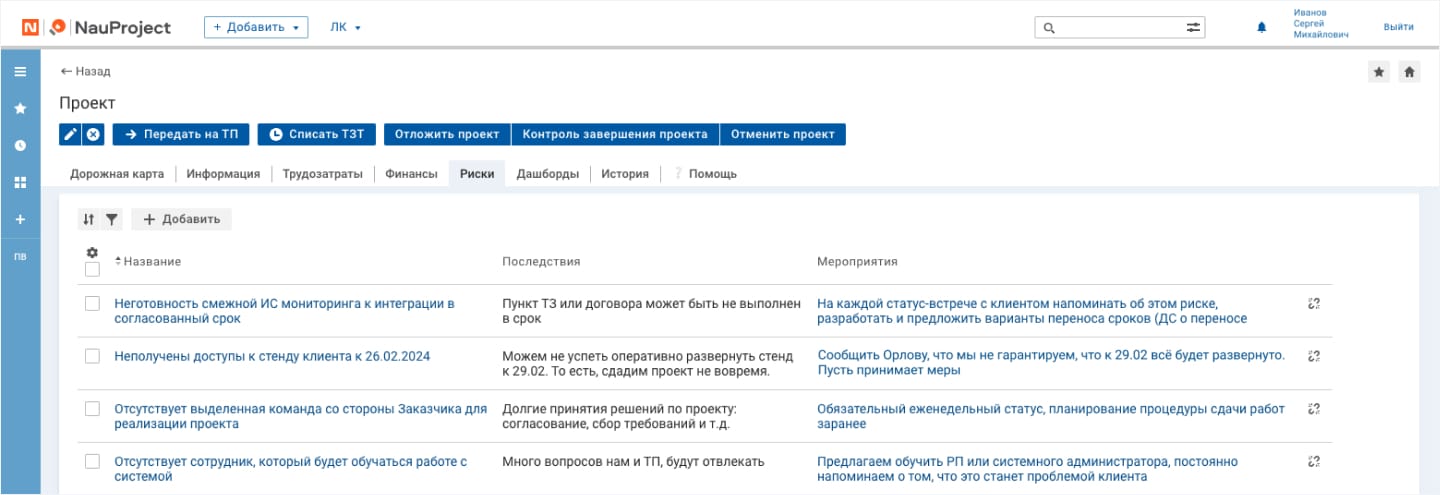The width and height of the screenshot is (1440, 495).
Task: Open risk Неготовность смежной ИС мониторинга link
Action: [x=285, y=311]
